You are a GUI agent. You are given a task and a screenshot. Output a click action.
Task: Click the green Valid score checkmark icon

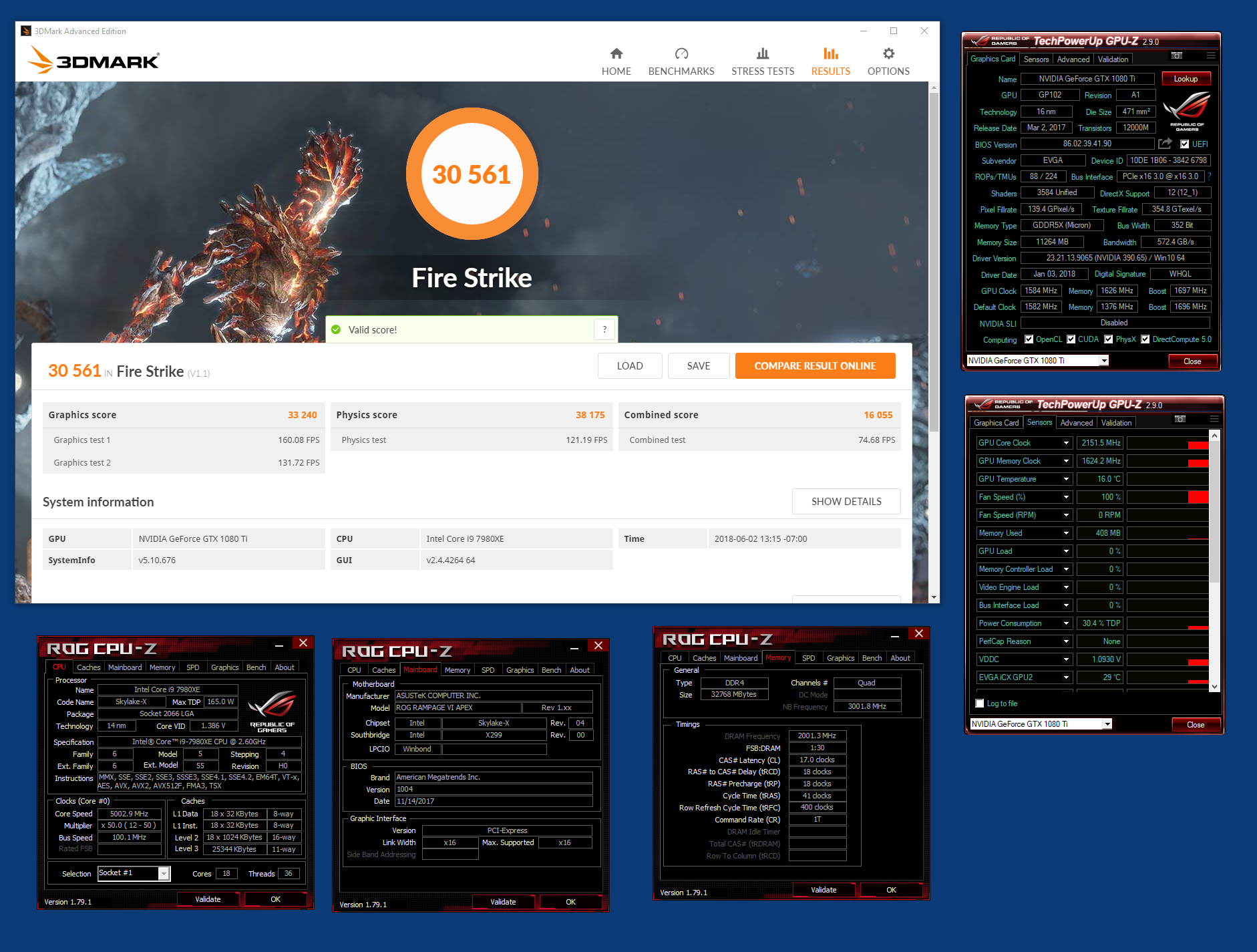[336, 329]
